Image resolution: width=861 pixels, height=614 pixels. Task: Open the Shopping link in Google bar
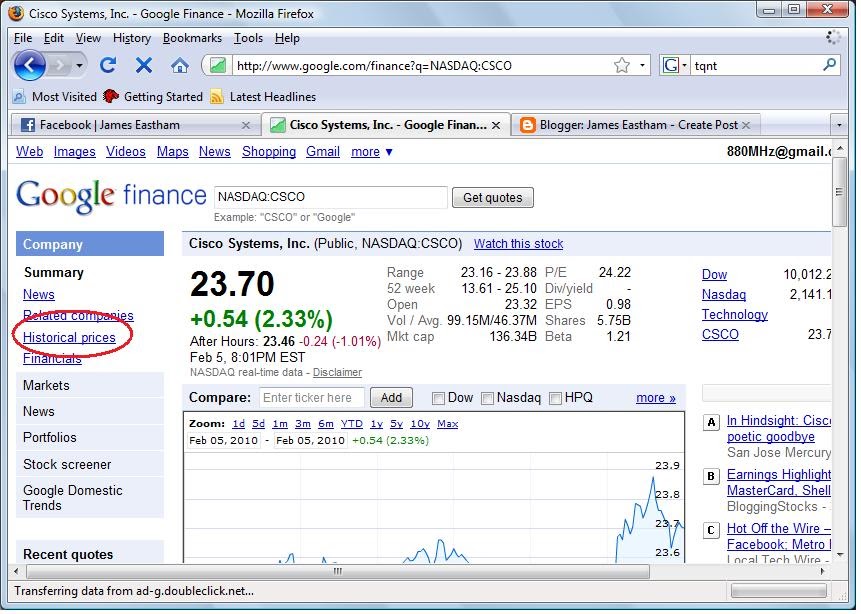coord(269,152)
